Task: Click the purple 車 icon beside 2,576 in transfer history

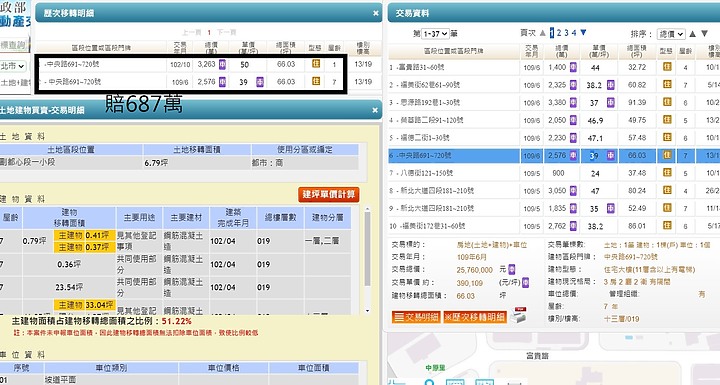Action: click(x=222, y=82)
